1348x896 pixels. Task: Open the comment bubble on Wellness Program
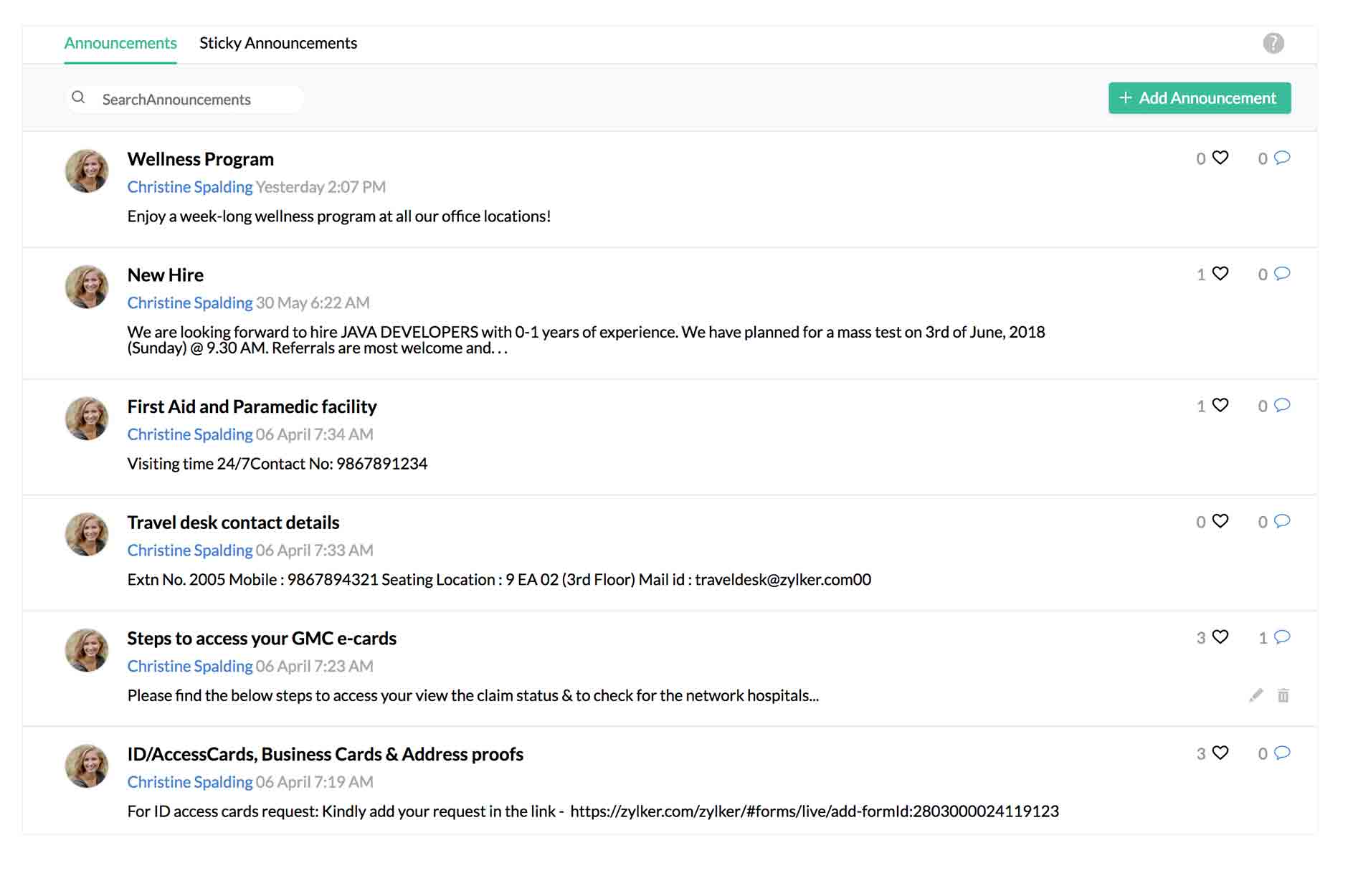[1283, 158]
